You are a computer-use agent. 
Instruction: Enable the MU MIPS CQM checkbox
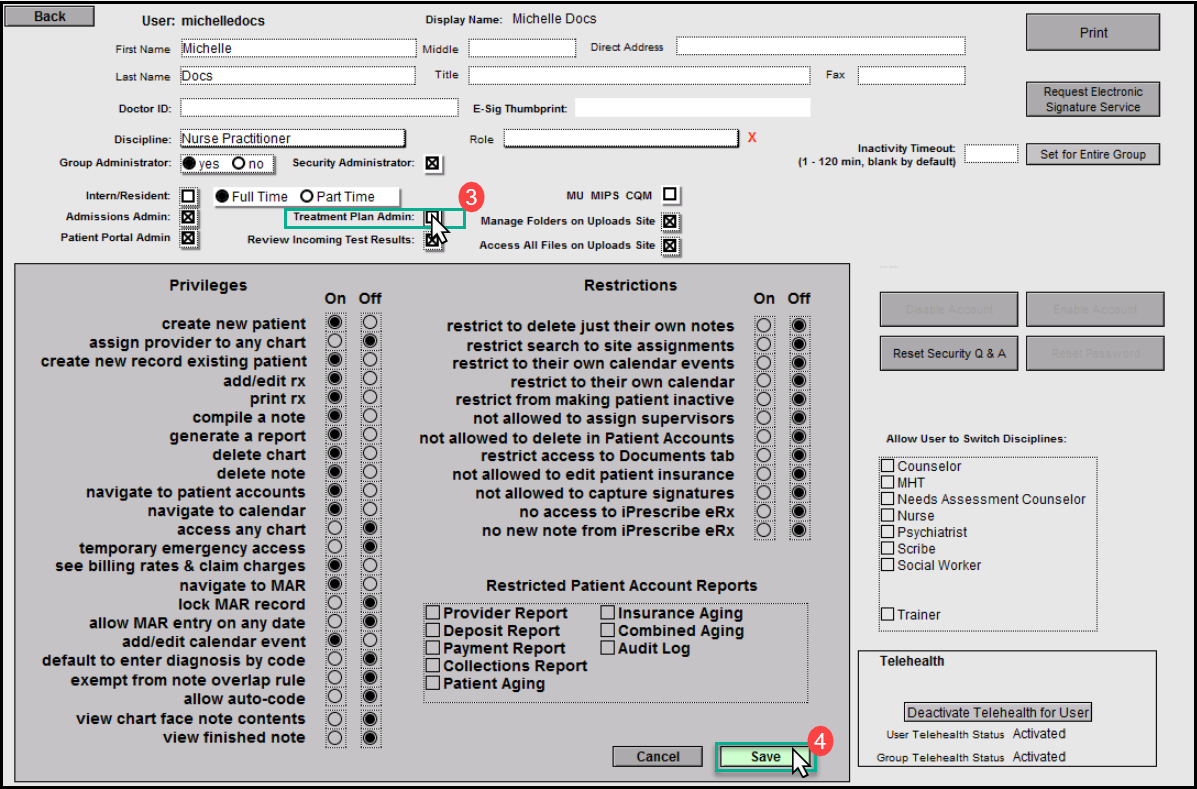tap(670, 195)
